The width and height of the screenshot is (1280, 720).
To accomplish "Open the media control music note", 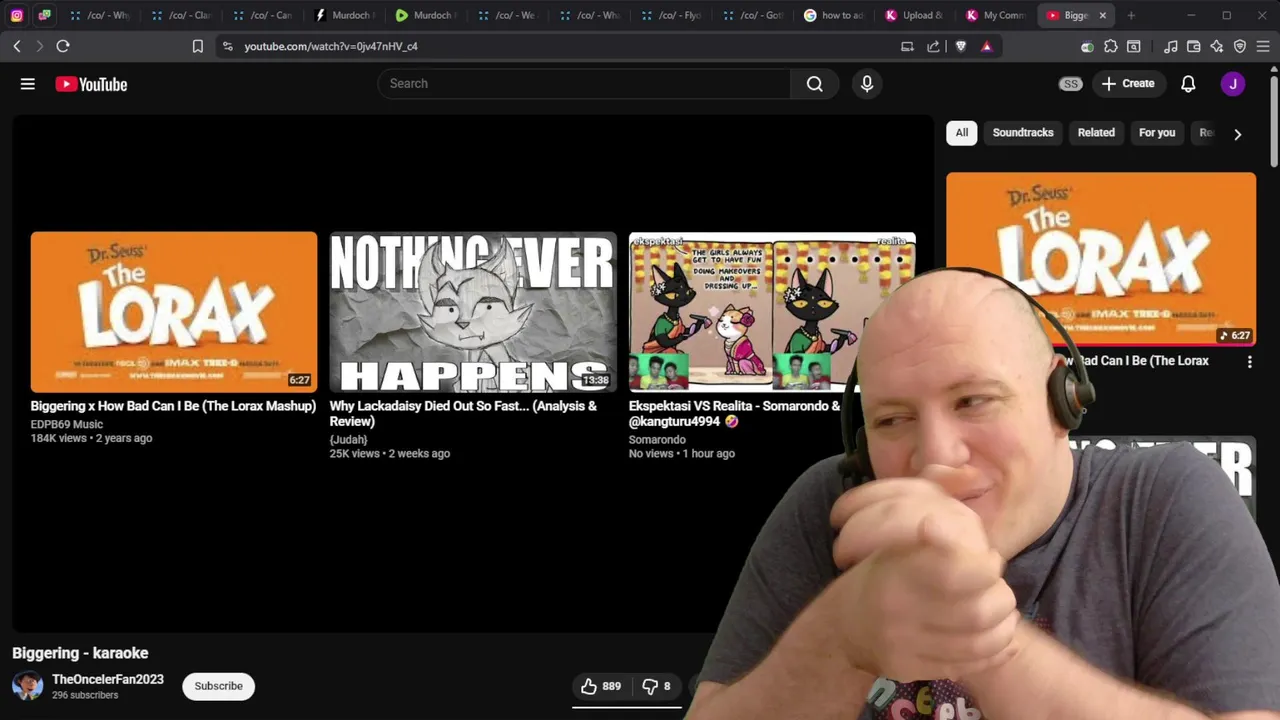I will 1171,46.
